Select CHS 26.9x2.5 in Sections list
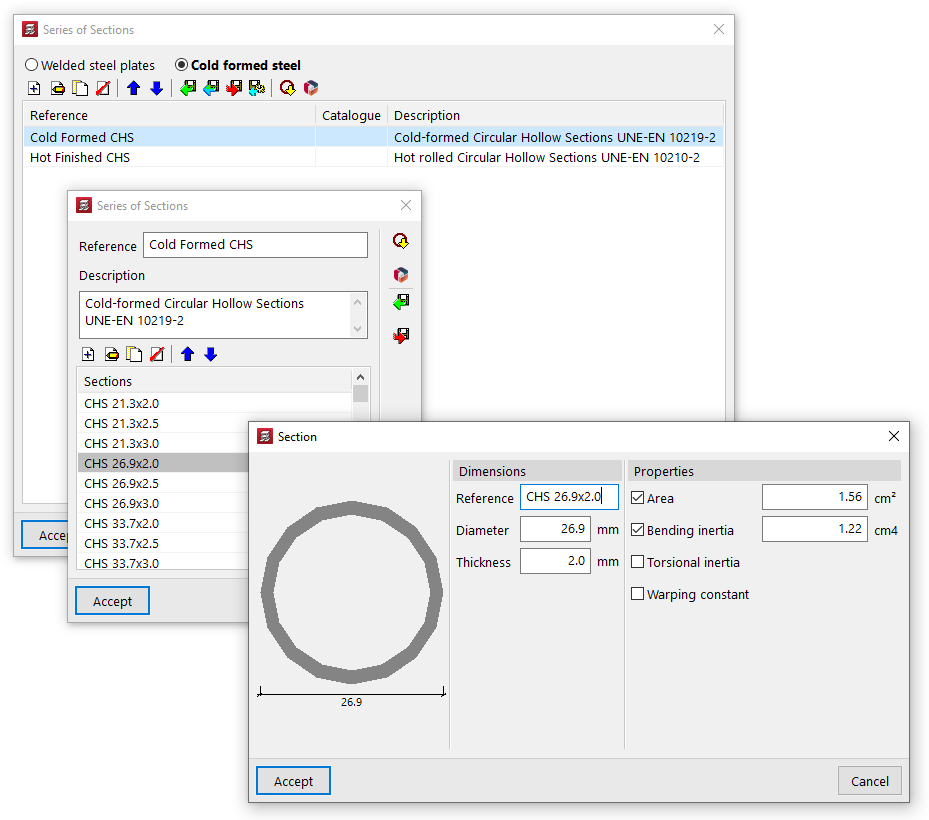Screen dimensions: 929x820 click(x=163, y=483)
